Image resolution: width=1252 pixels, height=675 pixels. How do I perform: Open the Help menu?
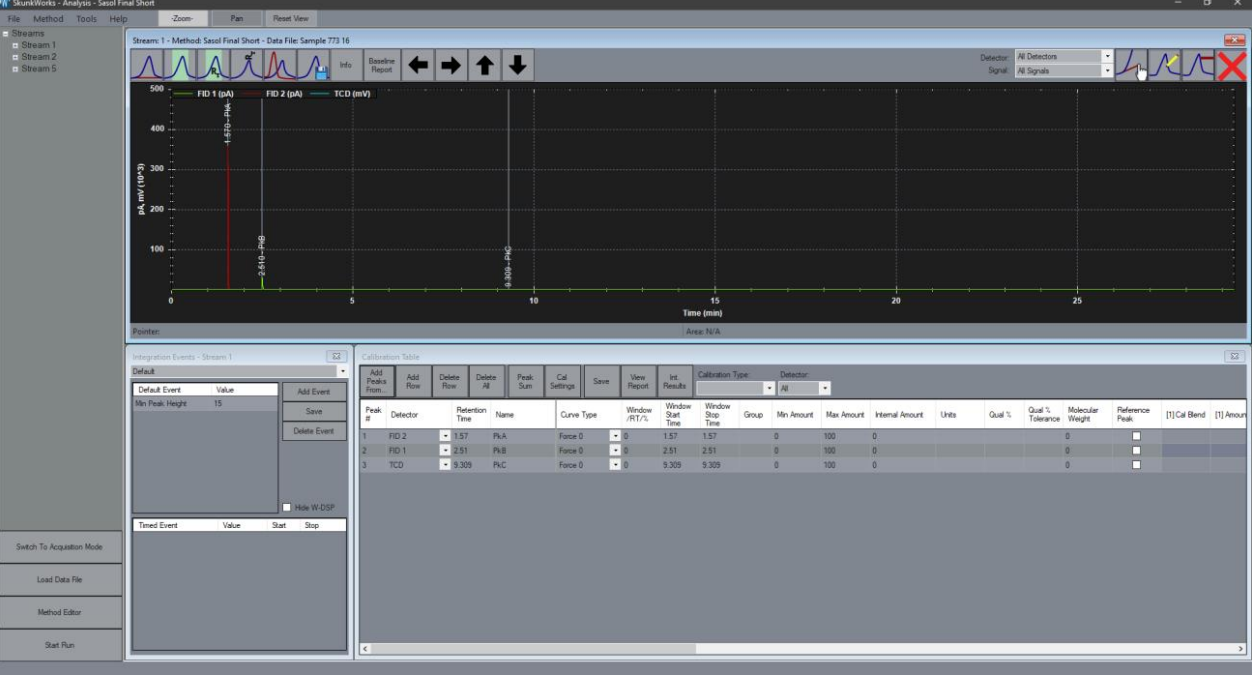click(x=118, y=19)
